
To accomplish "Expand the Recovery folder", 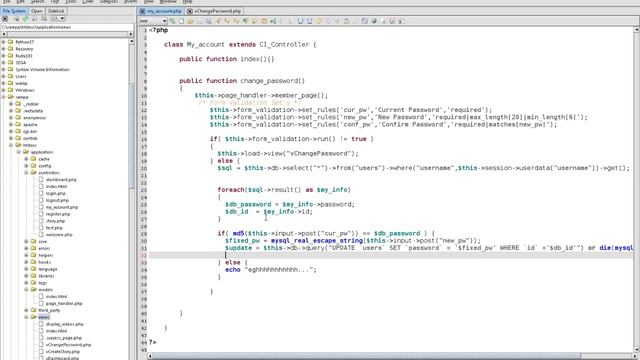I will pos(4,49).
